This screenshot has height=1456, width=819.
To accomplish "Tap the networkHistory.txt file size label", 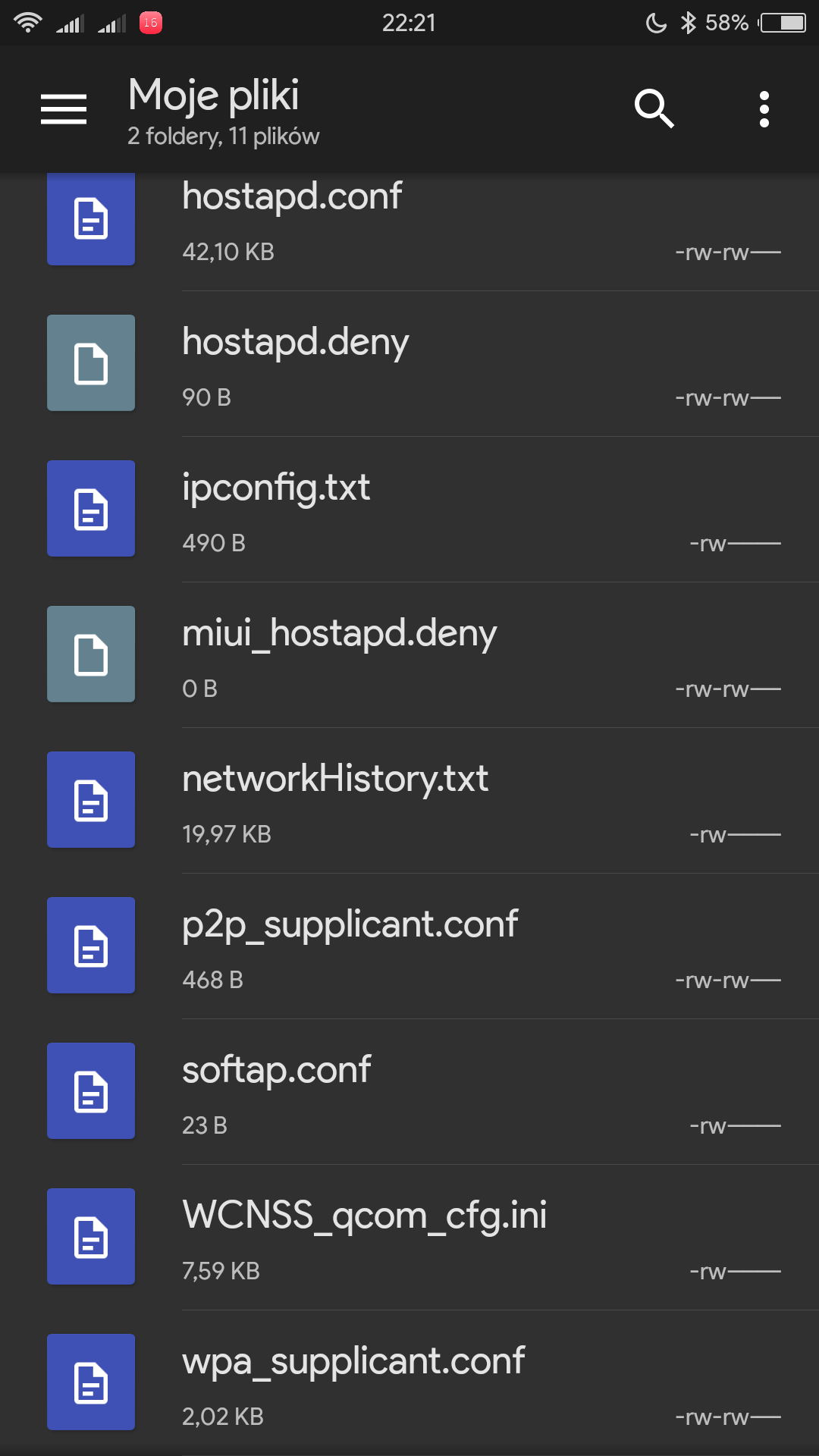I will pyautogui.click(x=227, y=834).
